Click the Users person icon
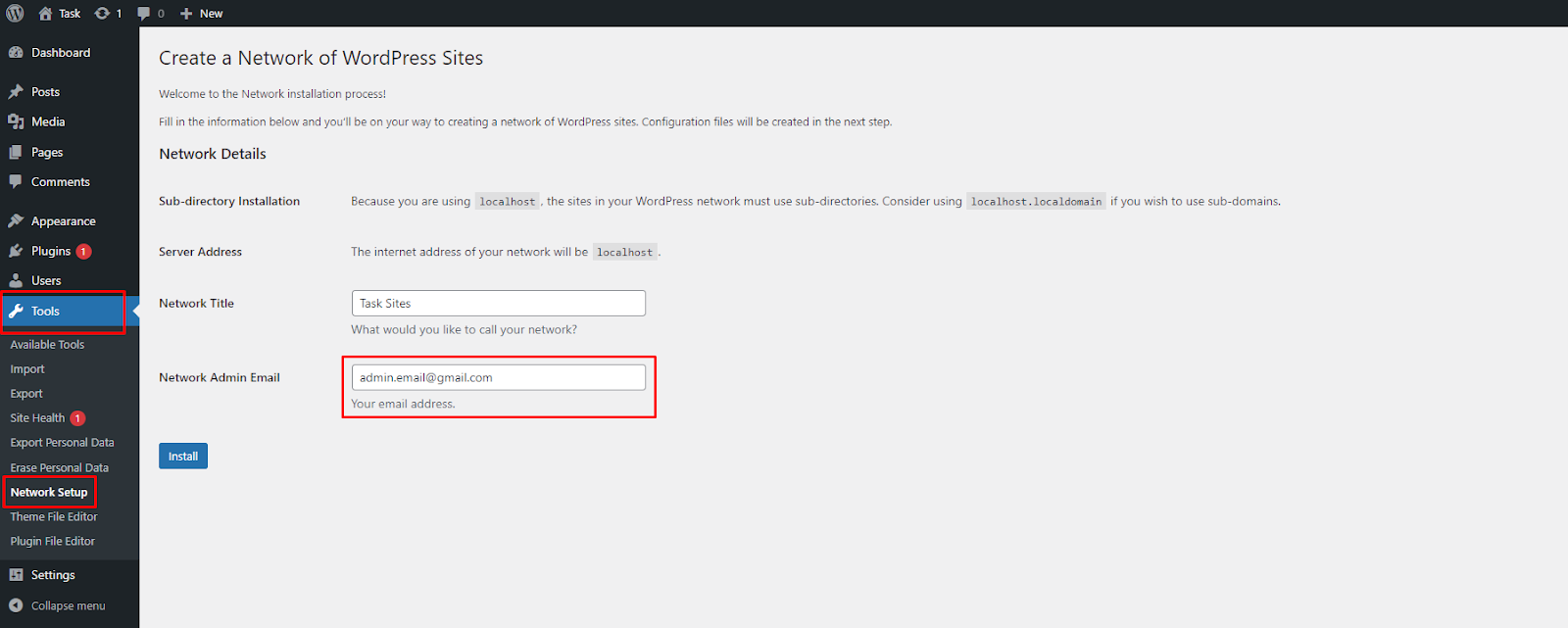1568x628 pixels. [x=16, y=280]
